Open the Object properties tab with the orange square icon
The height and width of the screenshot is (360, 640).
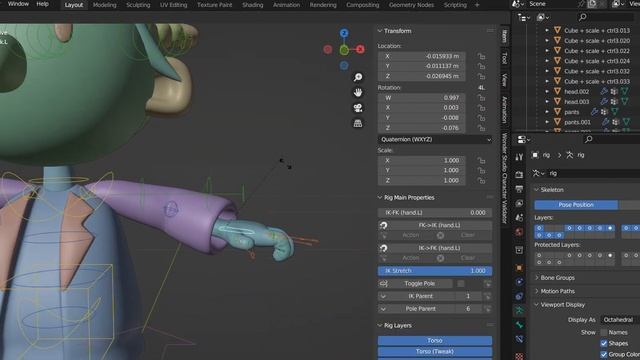[x=519, y=268]
